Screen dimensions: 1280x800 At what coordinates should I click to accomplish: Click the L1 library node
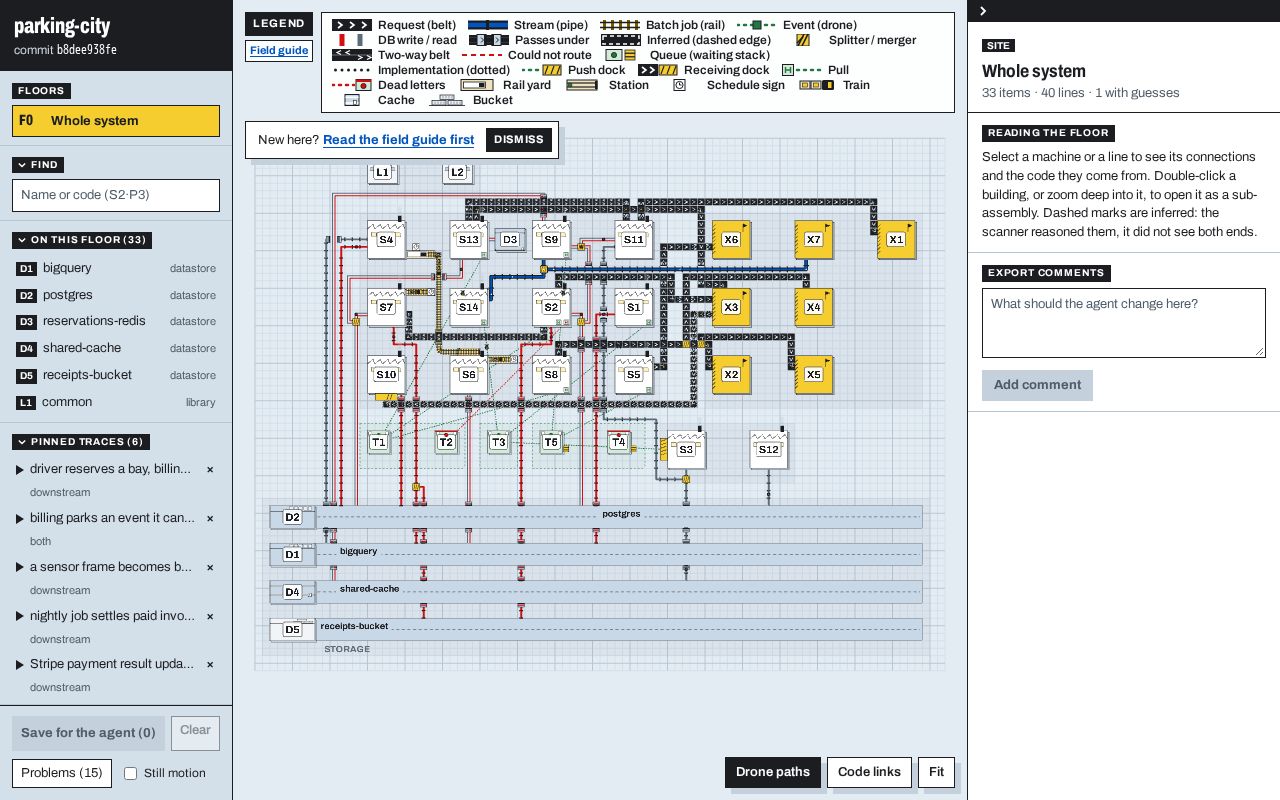coord(382,173)
